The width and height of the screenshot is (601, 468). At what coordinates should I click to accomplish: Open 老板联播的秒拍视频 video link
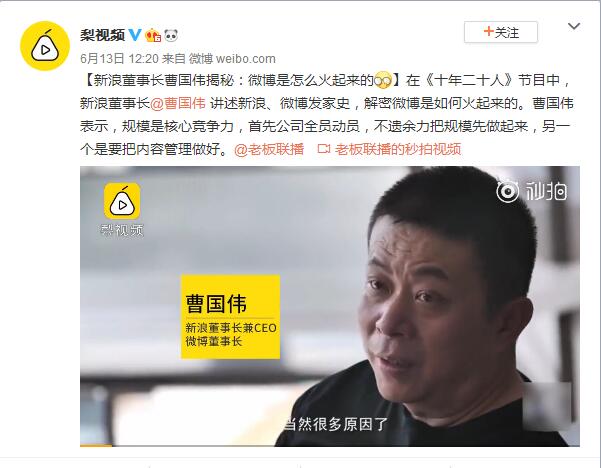398,149
